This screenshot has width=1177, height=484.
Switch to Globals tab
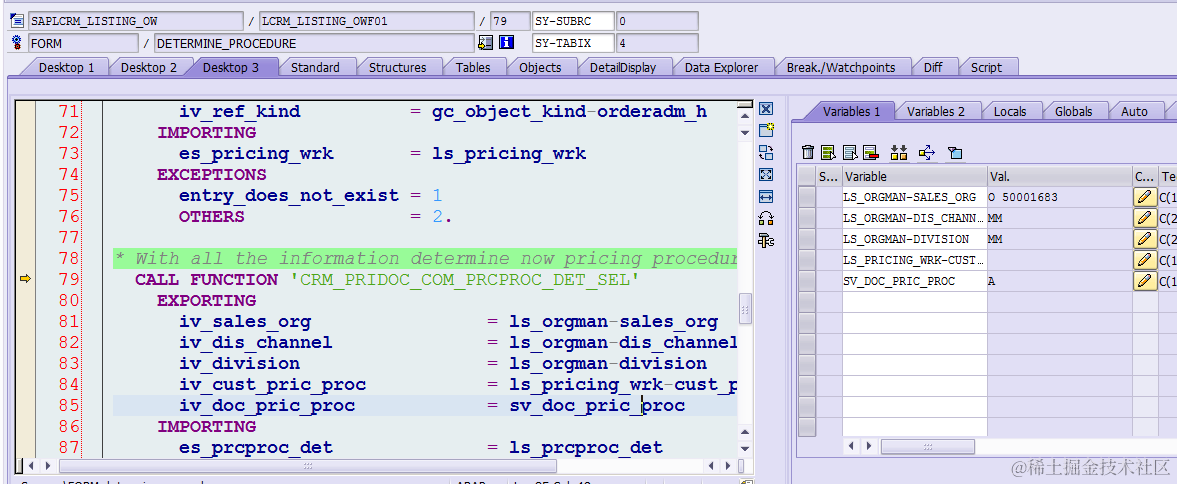point(1073,112)
